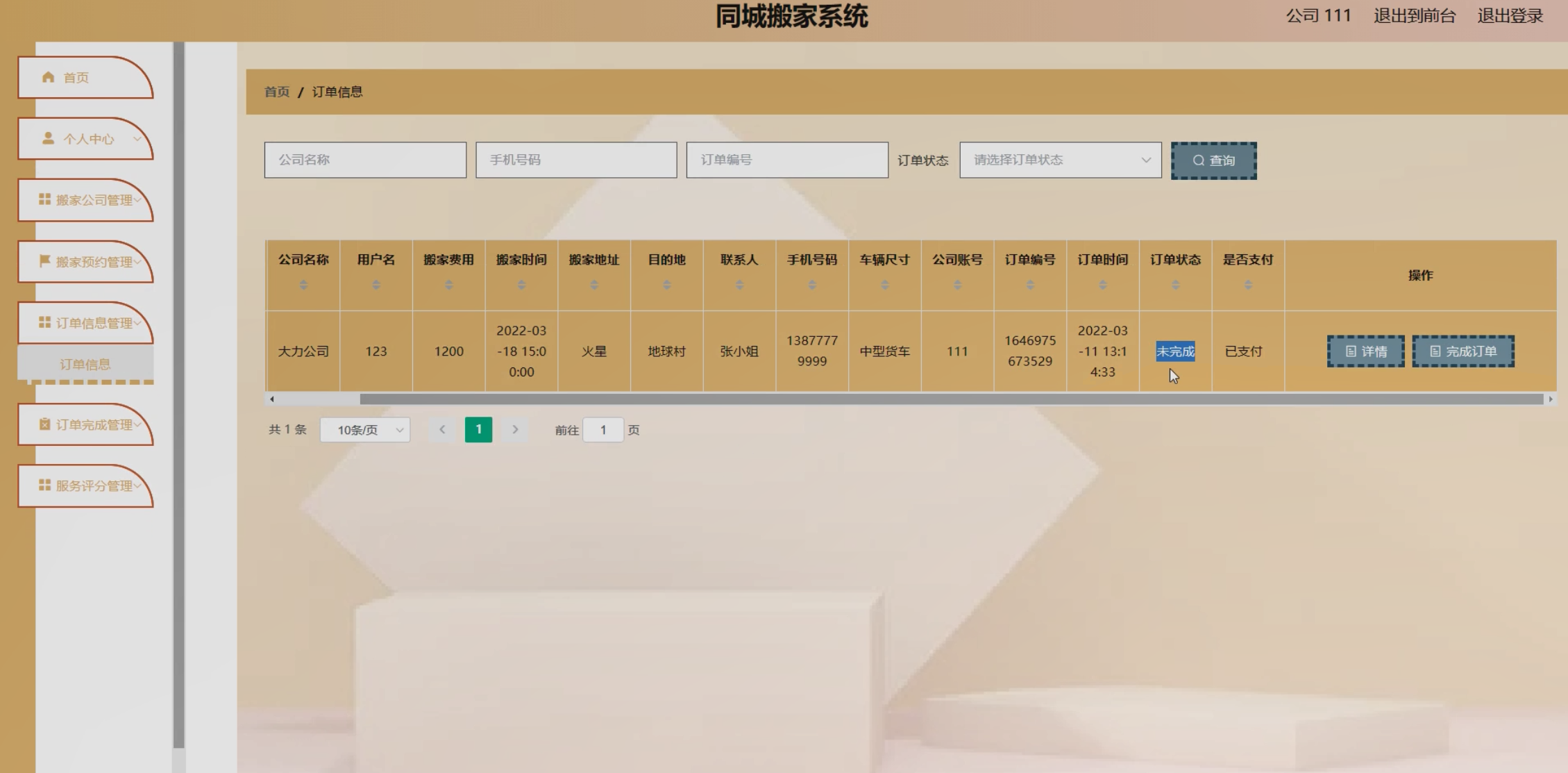Sort by 订单时间 column arrows
Image resolution: width=1568 pixels, height=773 pixels.
(1103, 285)
